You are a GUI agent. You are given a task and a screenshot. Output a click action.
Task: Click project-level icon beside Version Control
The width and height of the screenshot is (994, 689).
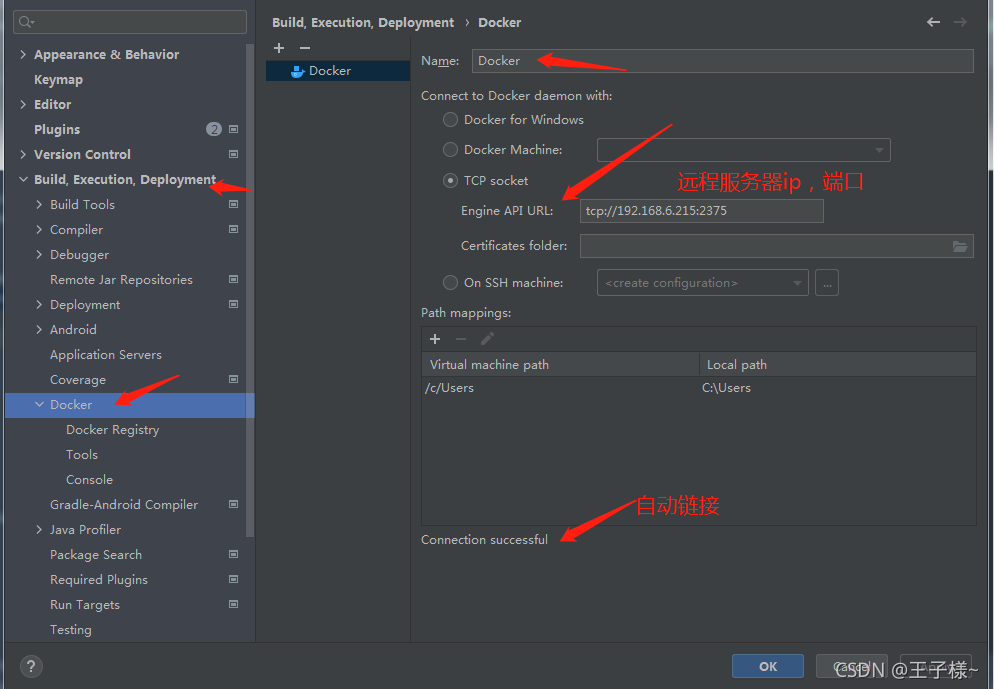tap(233, 155)
